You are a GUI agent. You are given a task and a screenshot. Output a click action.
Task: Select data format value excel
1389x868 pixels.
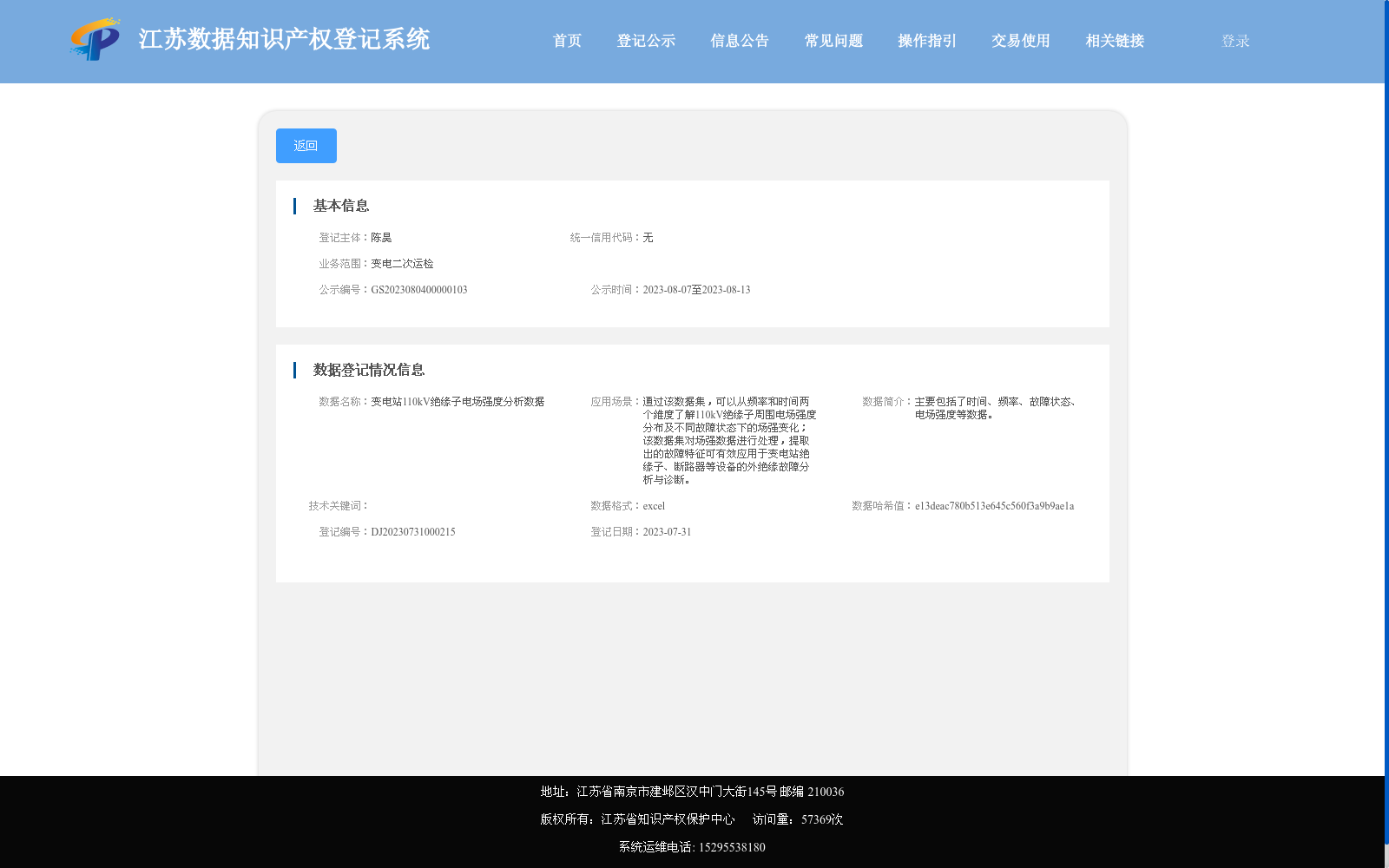coord(654,506)
